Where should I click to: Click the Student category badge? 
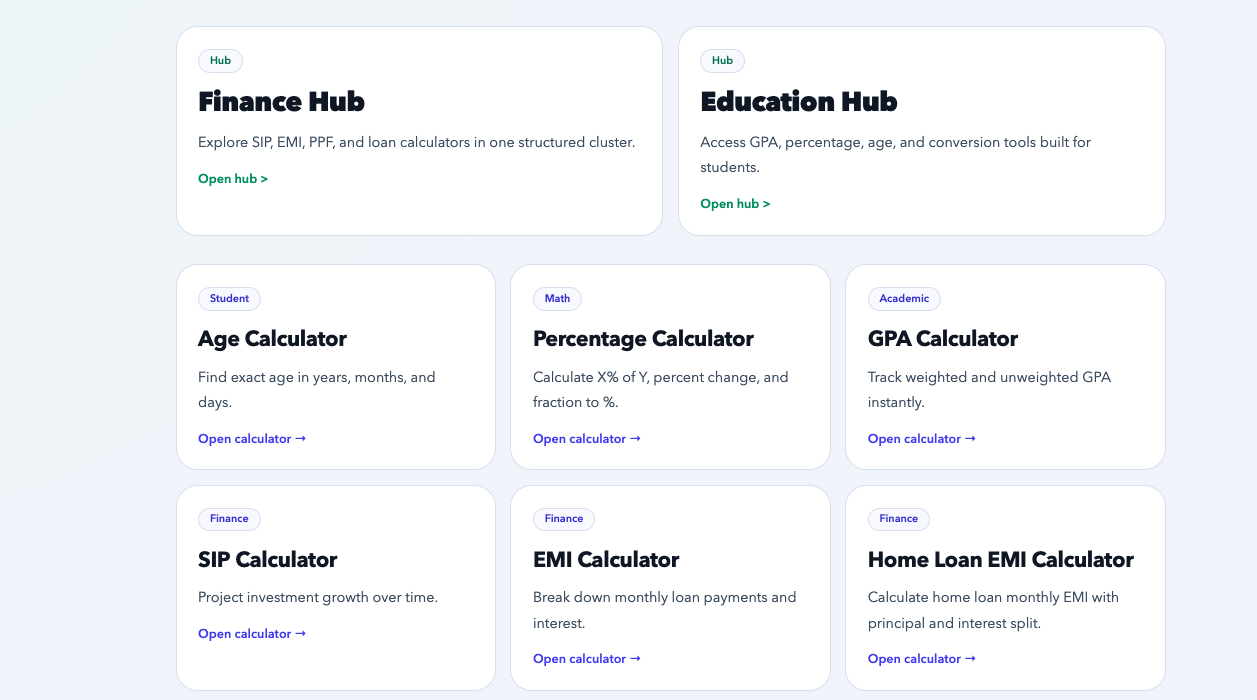229,298
